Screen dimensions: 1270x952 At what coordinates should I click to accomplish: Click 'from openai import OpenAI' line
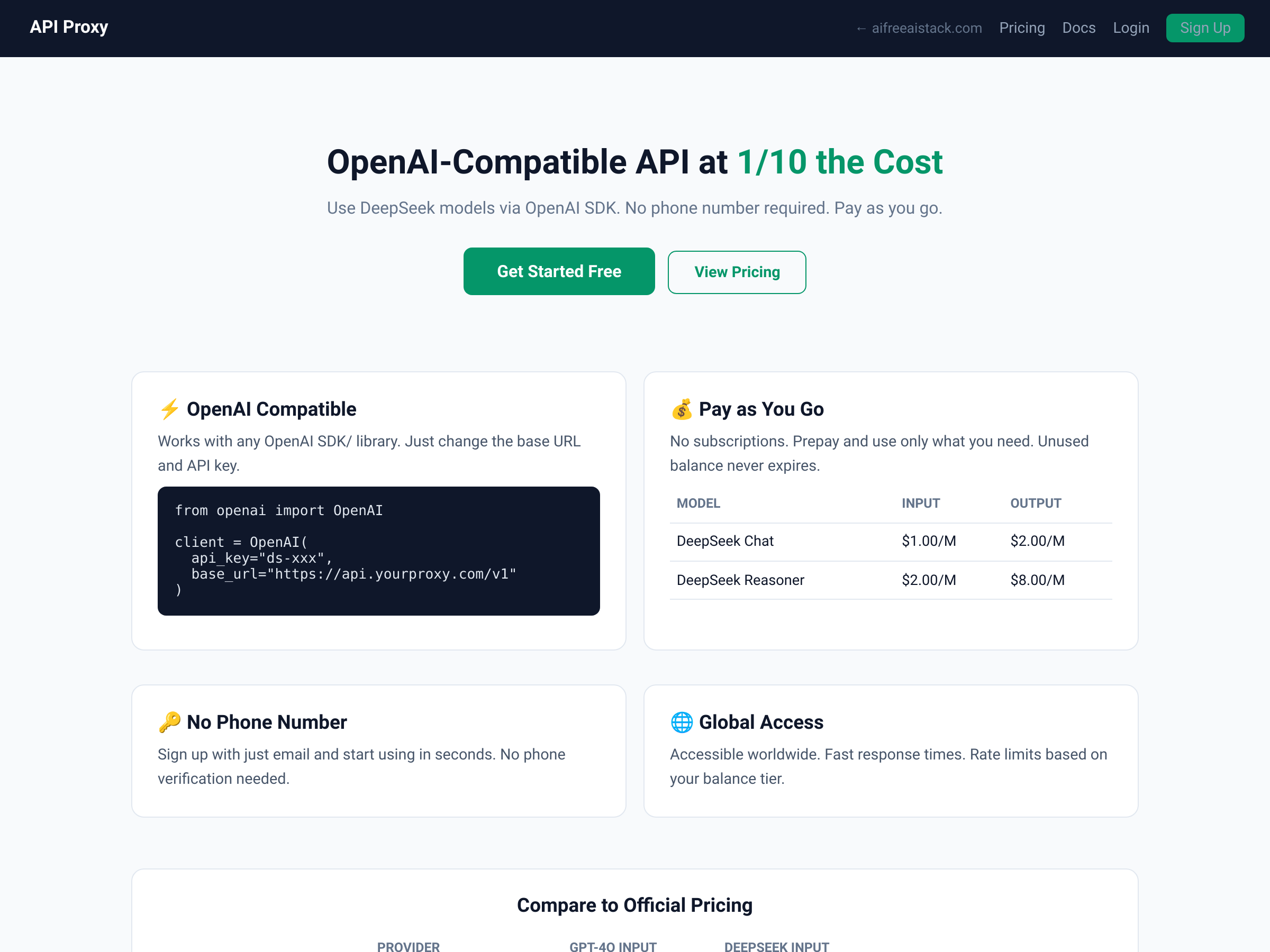tap(278, 510)
